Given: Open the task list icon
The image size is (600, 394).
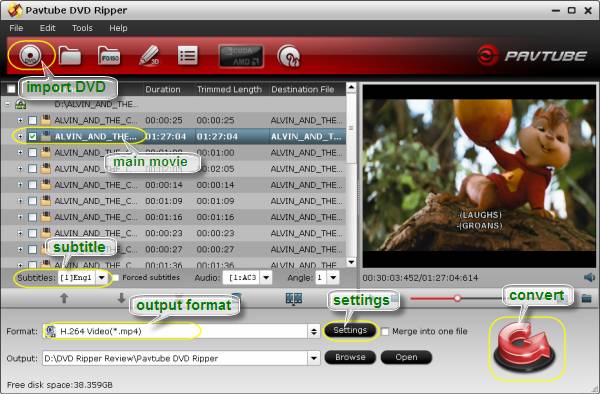Looking at the screenshot, I should [x=188, y=56].
